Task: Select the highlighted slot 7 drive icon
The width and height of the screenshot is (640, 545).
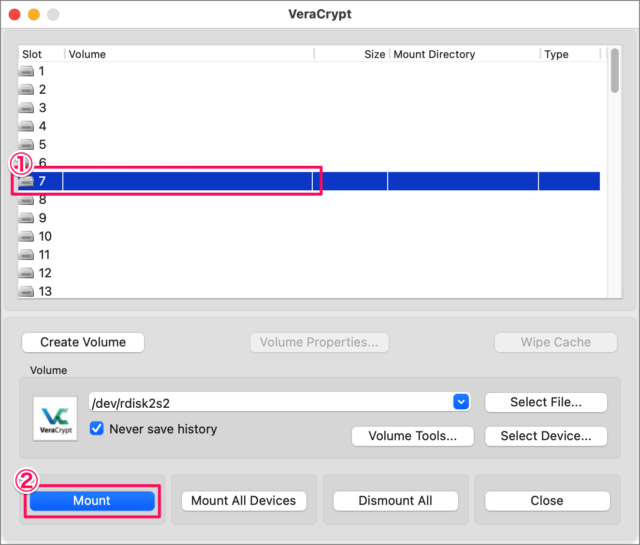Action: coord(26,181)
